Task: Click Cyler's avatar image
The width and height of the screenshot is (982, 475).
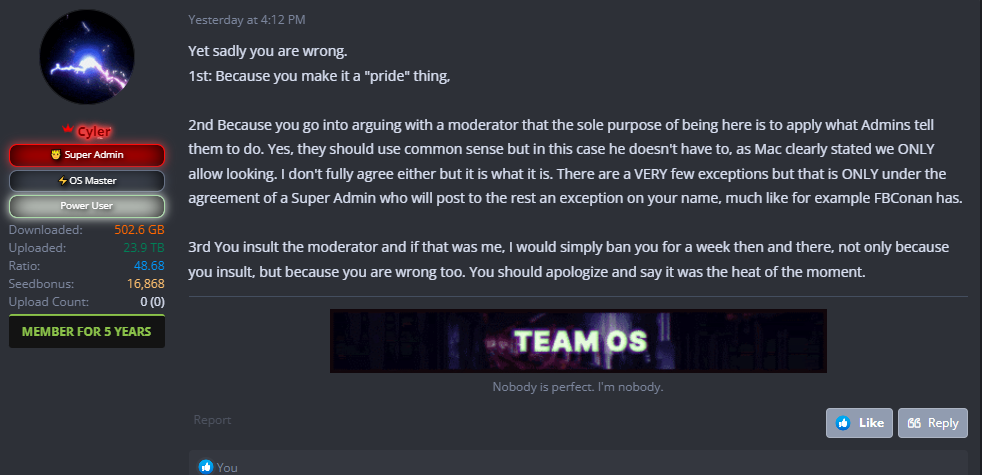Action: coord(86,62)
